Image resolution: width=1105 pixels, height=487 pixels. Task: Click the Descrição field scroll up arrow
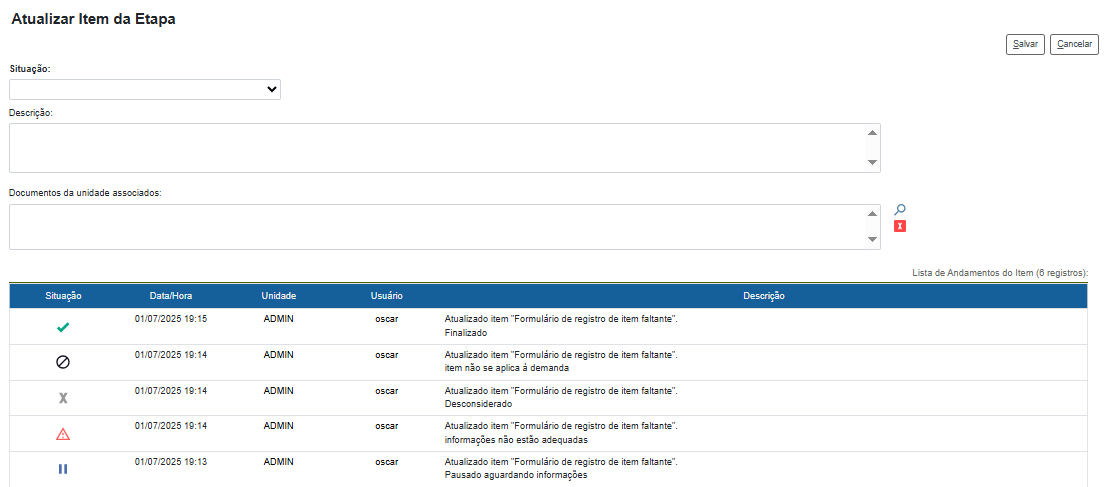872,132
